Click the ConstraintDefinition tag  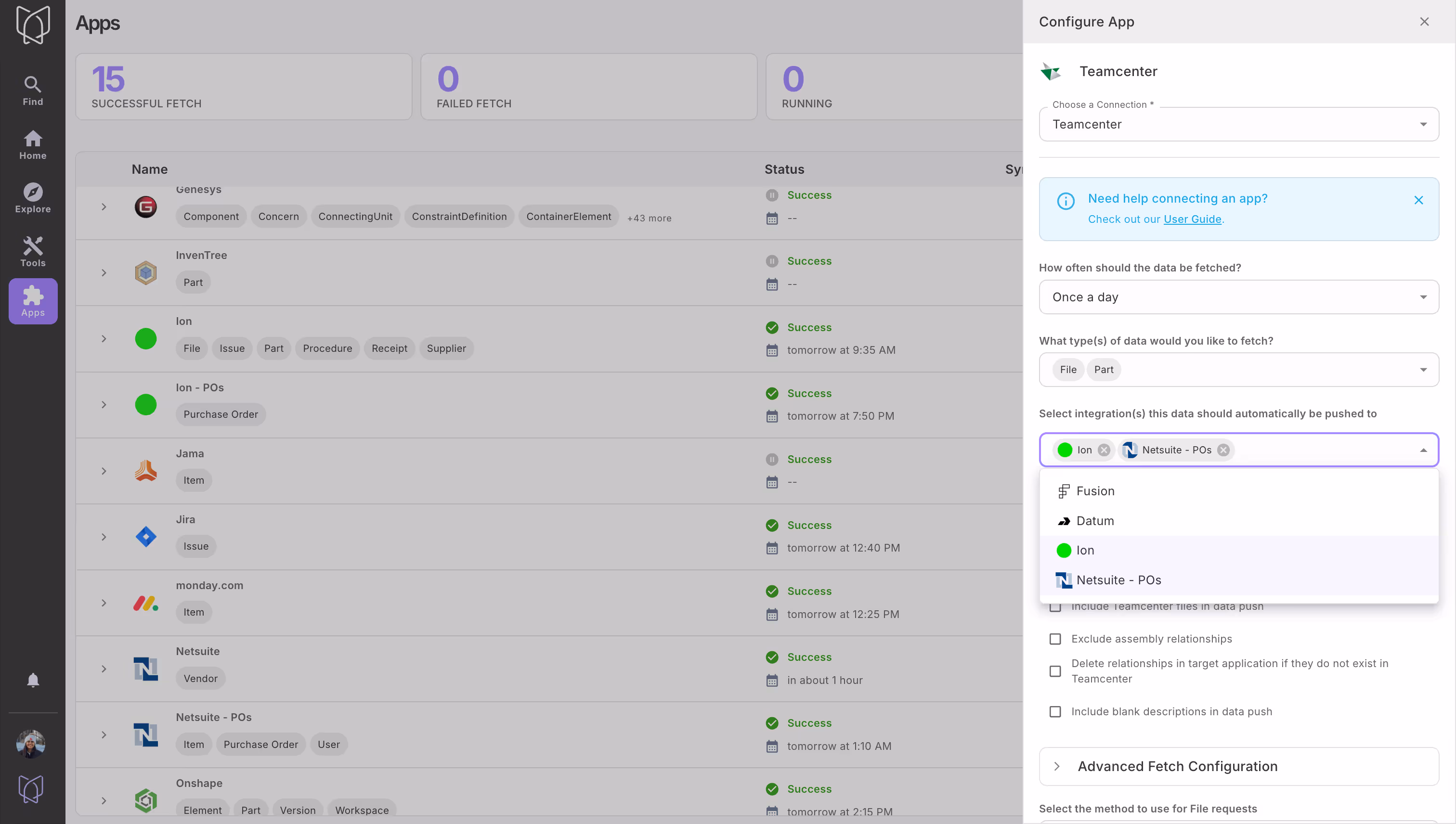click(459, 216)
